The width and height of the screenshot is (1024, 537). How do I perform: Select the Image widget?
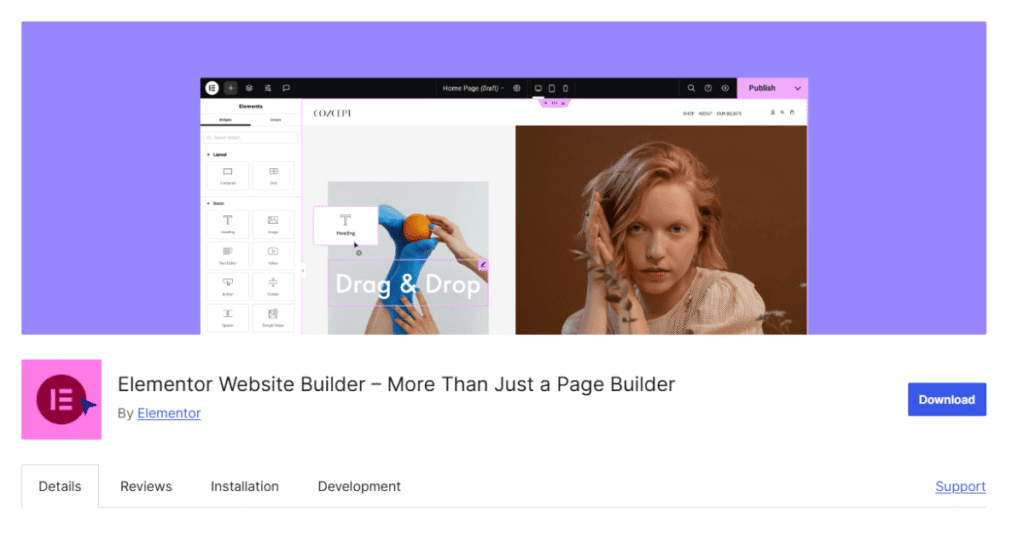(273, 224)
